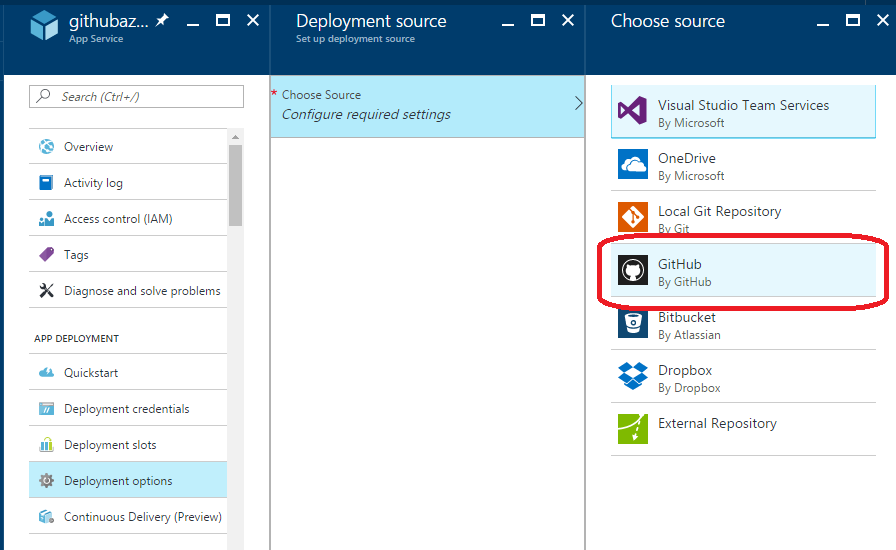
Task: Select Local Git Repository source
Action: click(x=743, y=217)
